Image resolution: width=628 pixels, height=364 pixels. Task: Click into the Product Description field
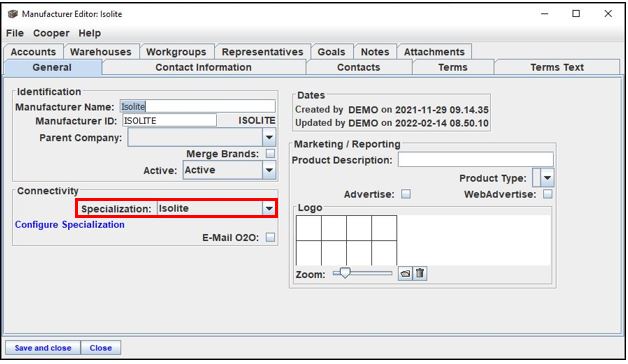476,159
